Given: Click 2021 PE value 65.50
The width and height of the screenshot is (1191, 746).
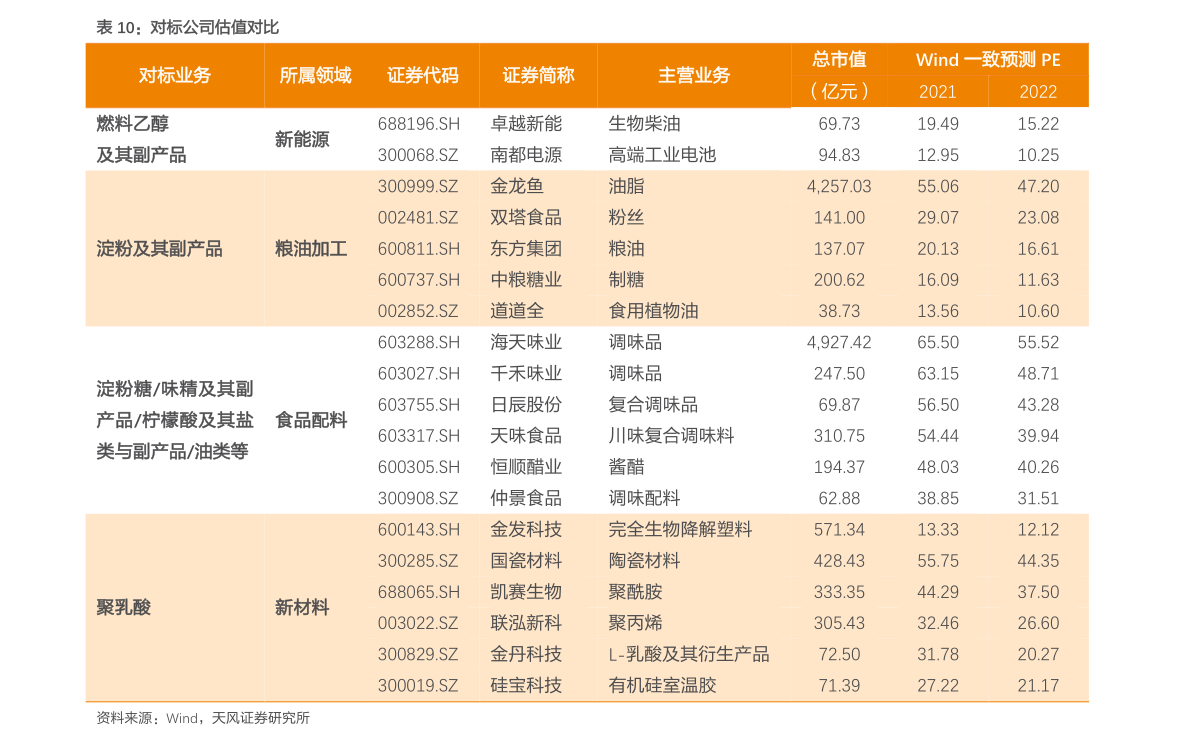Looking at the screenshot, I should (x=937, y=342).
